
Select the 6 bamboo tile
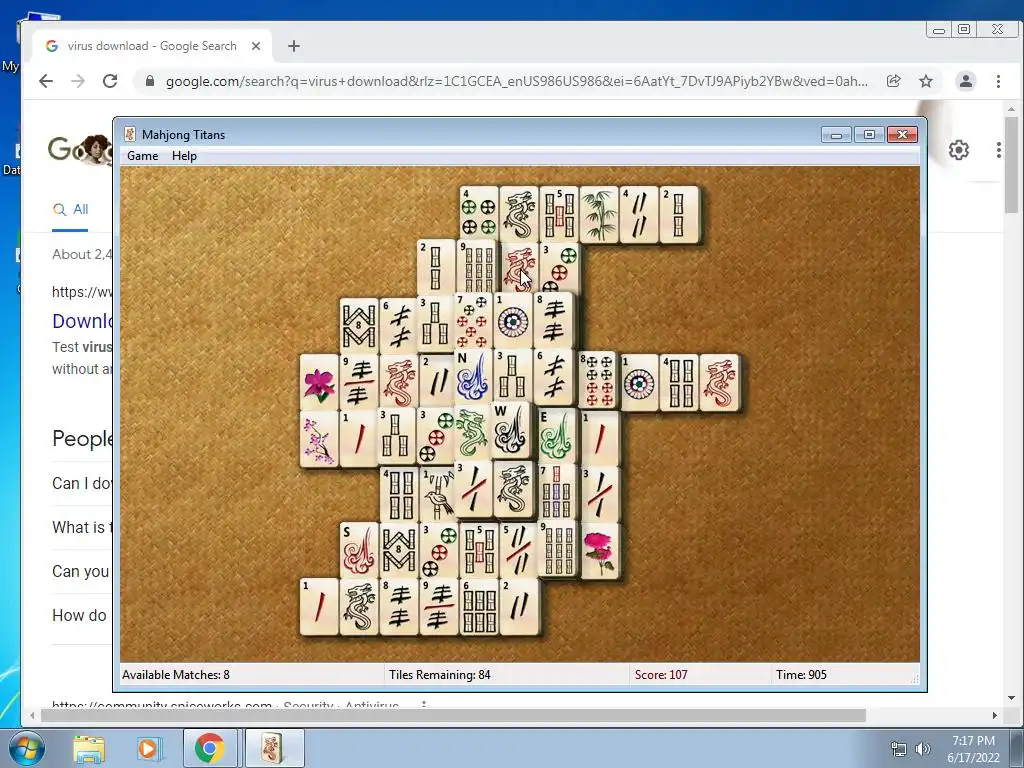[479, 607]
